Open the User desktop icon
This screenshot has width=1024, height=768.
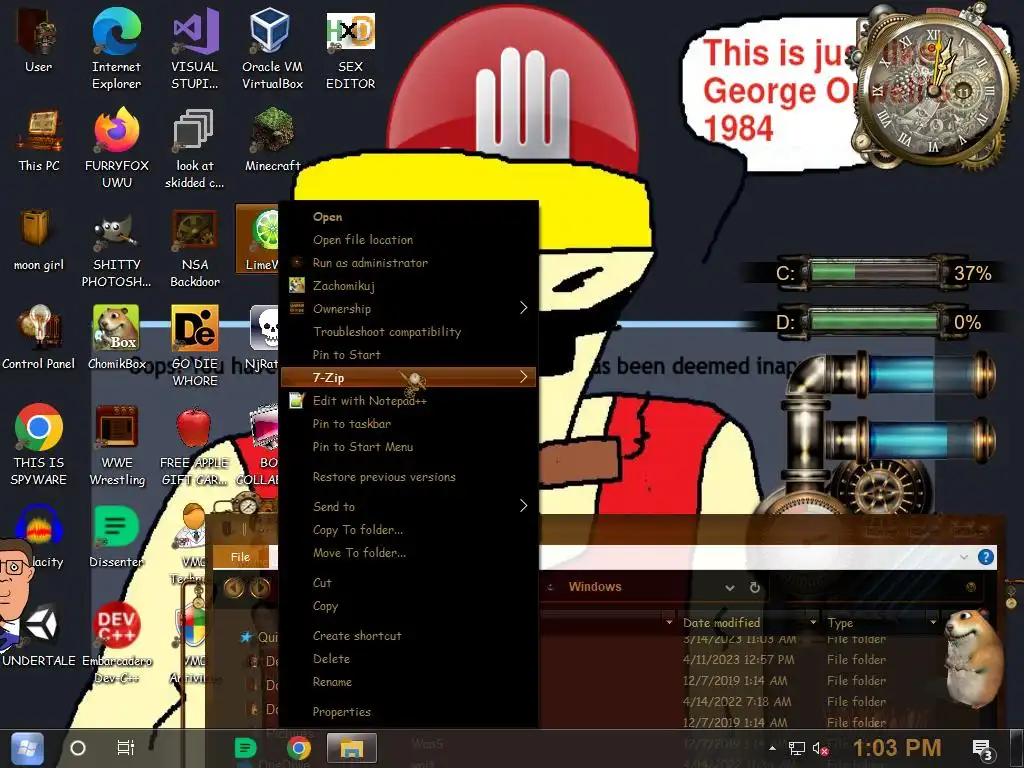[x=39, y=40]
